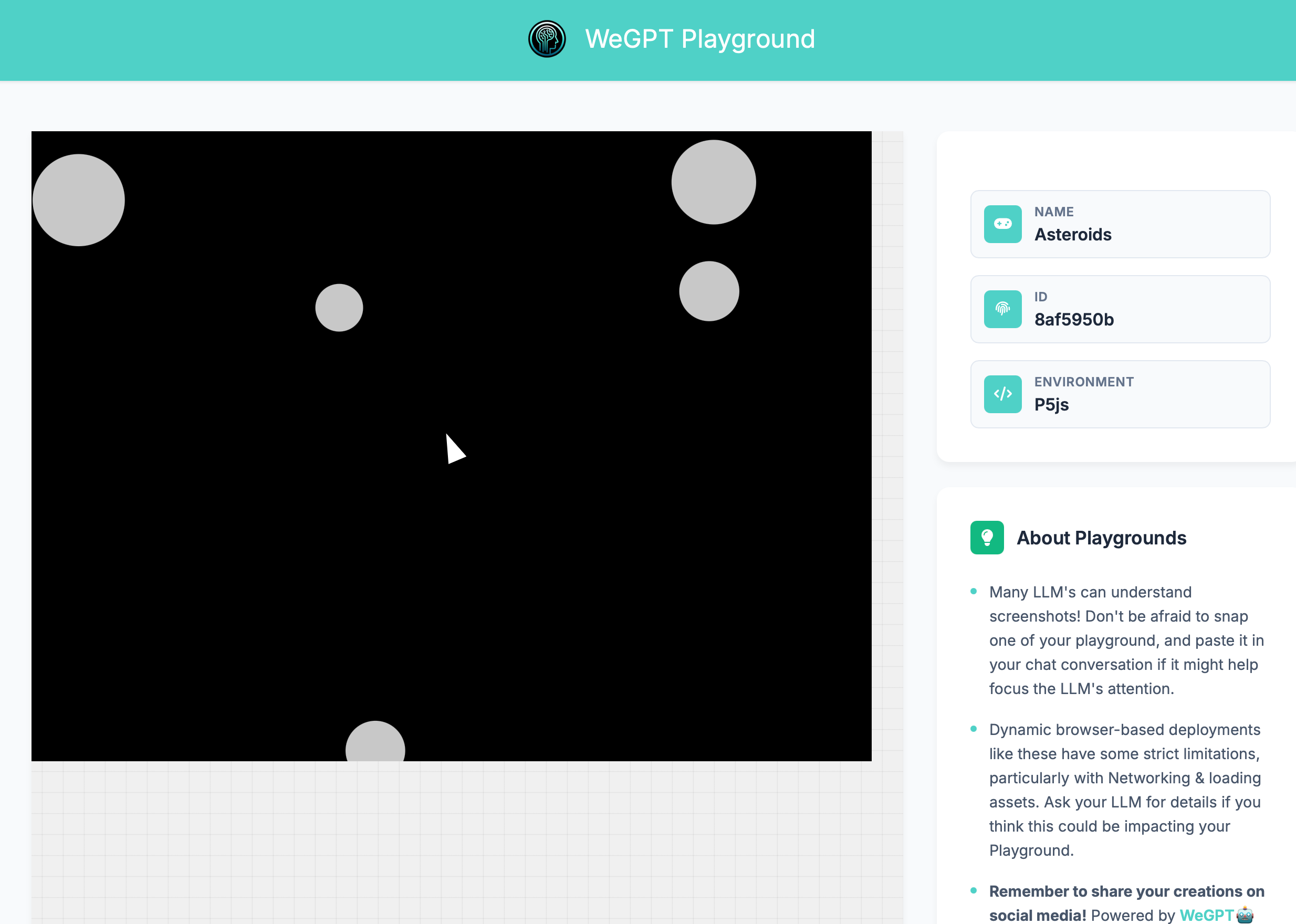
Task: Click the About Playgrounds heading
Action: pos(1101,538)
